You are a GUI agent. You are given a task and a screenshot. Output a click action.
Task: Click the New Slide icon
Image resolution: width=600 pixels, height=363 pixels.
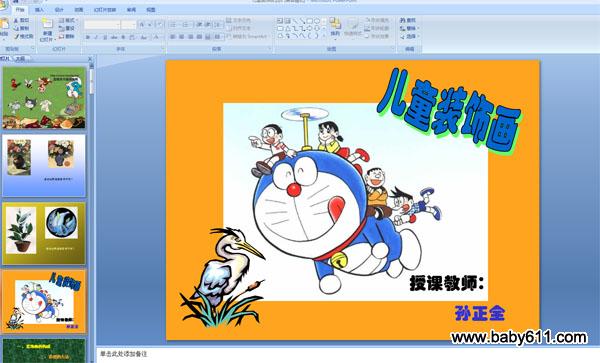pos(47,24)
